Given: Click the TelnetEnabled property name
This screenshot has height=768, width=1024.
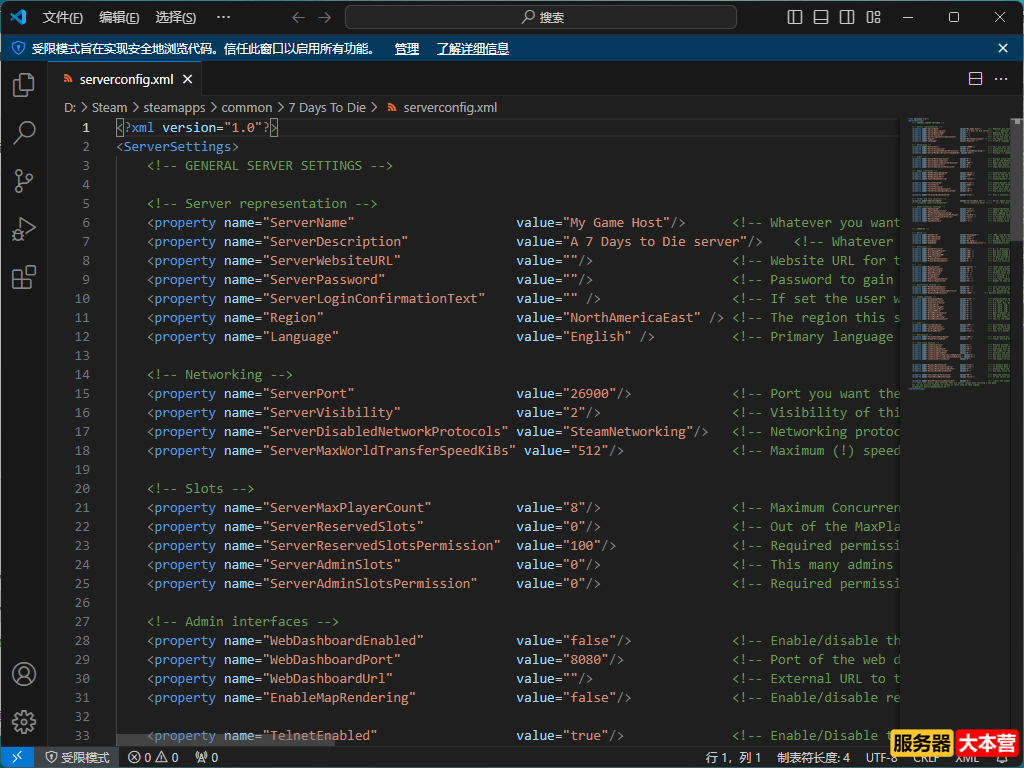Looking at the screenshot, I should [x=320, y=735].
